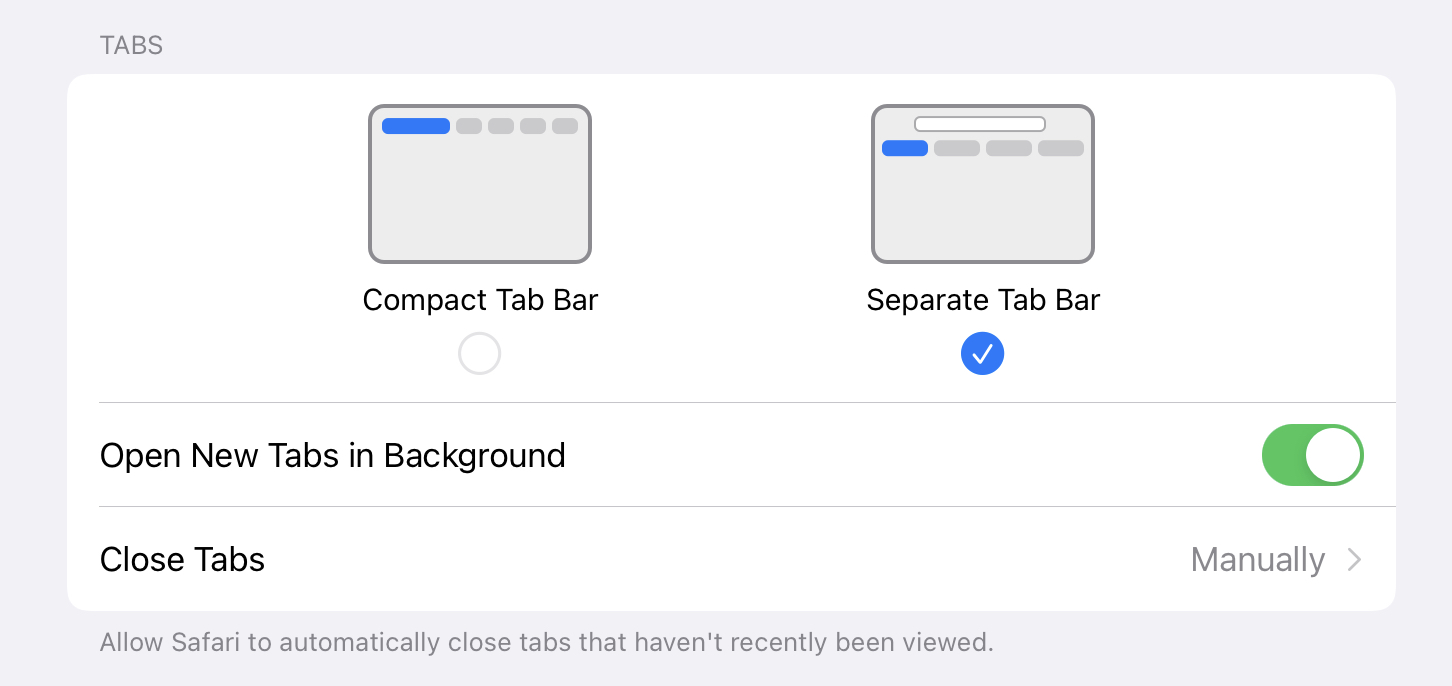Screen dimensions: 1452x686
Task: Click "Open New Tabs in Background" label
Action: [333, 455]
